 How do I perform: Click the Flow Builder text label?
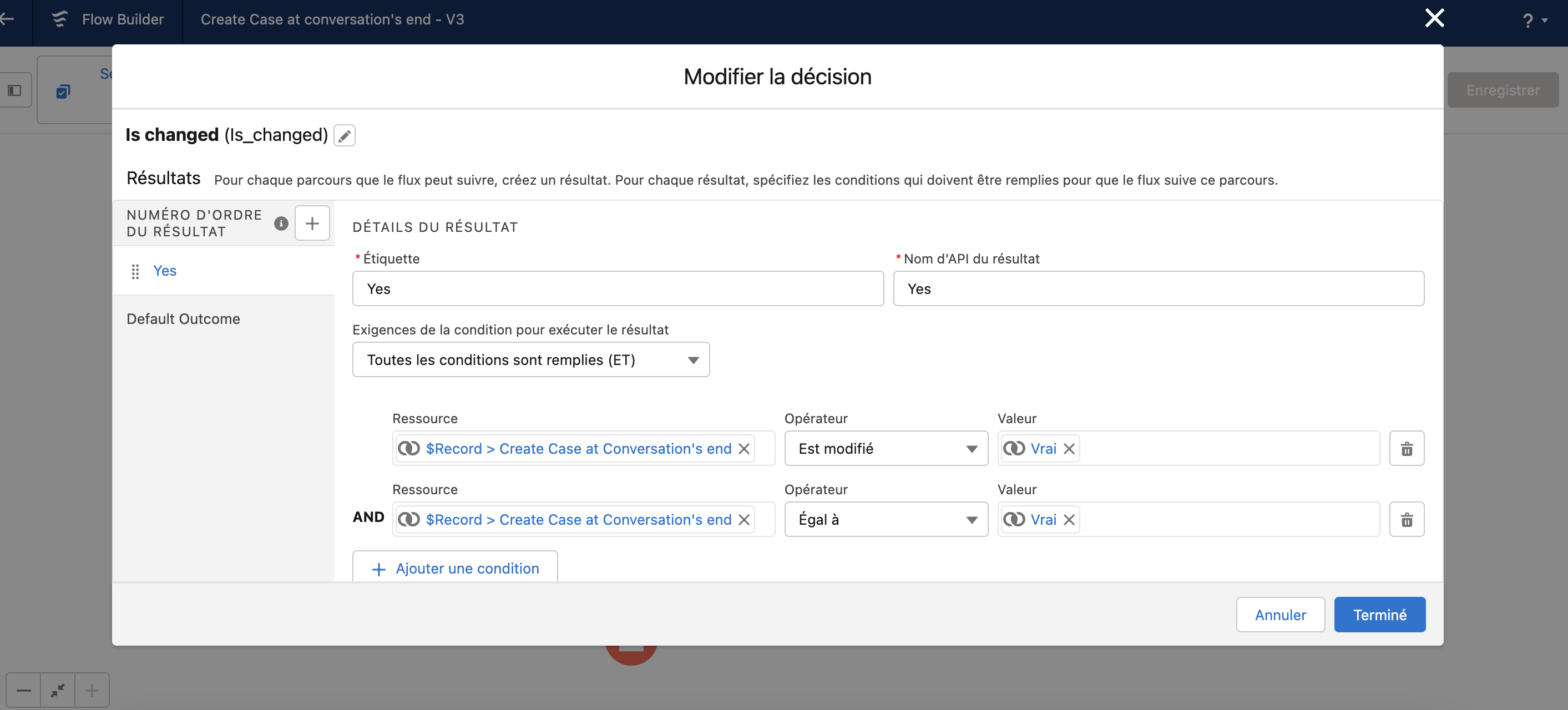123,19
